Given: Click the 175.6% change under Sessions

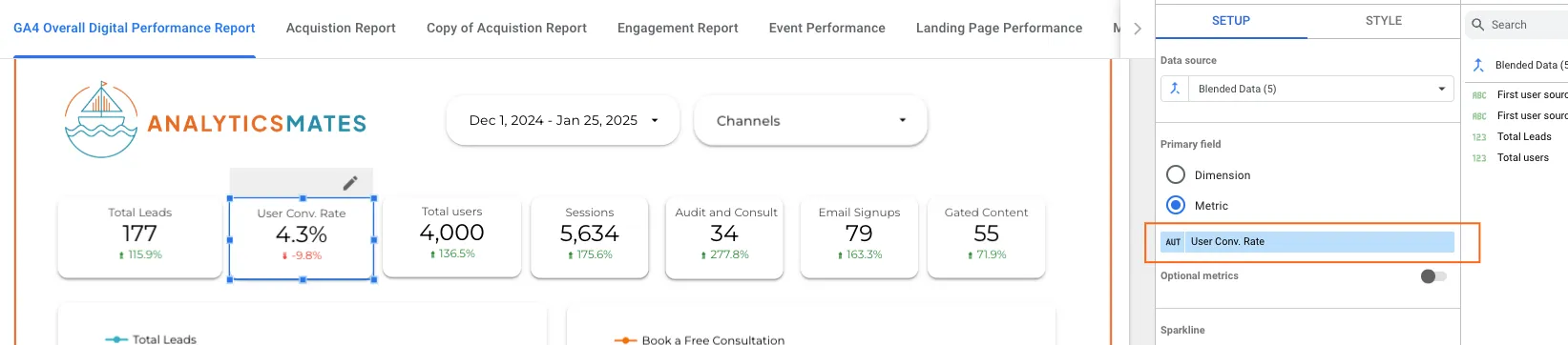Looking at the screenshot, I should (590, 255).
